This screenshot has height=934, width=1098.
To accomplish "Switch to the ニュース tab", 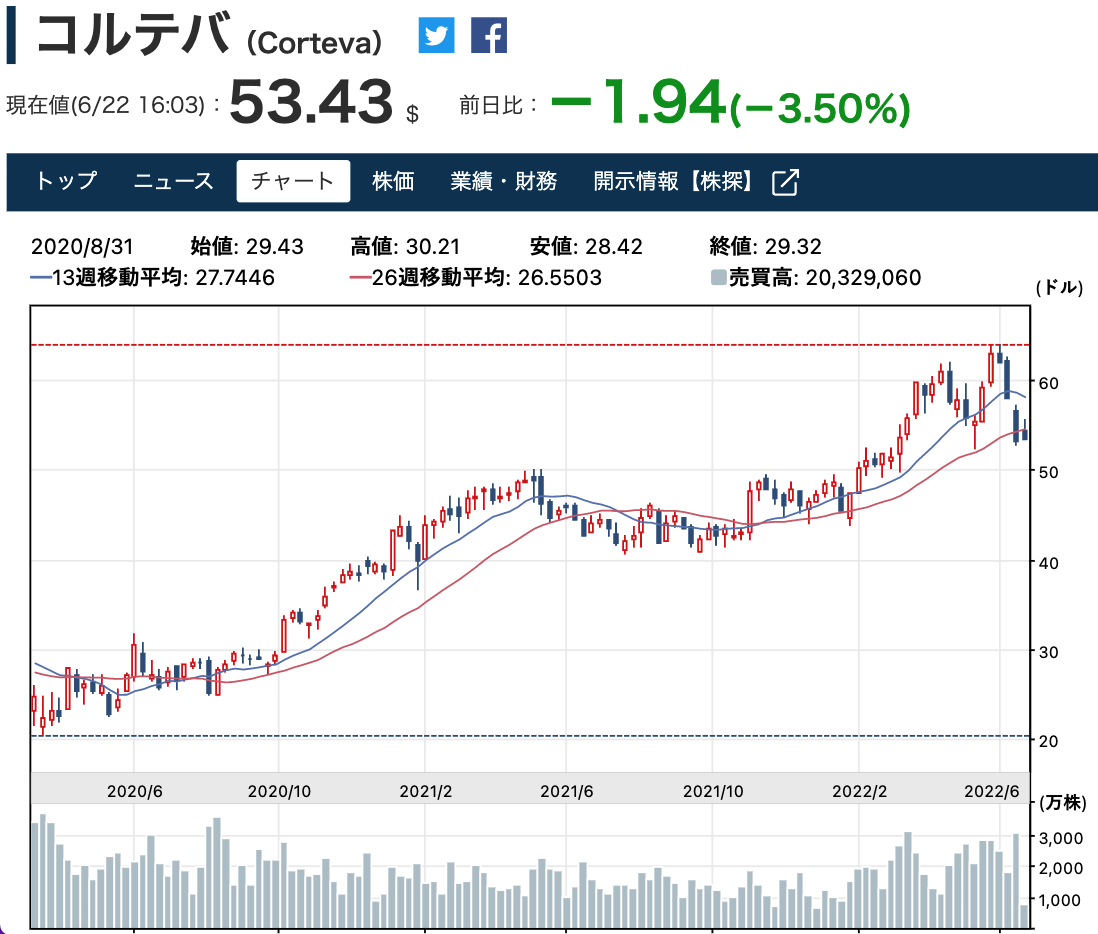I will pos(173,181).
